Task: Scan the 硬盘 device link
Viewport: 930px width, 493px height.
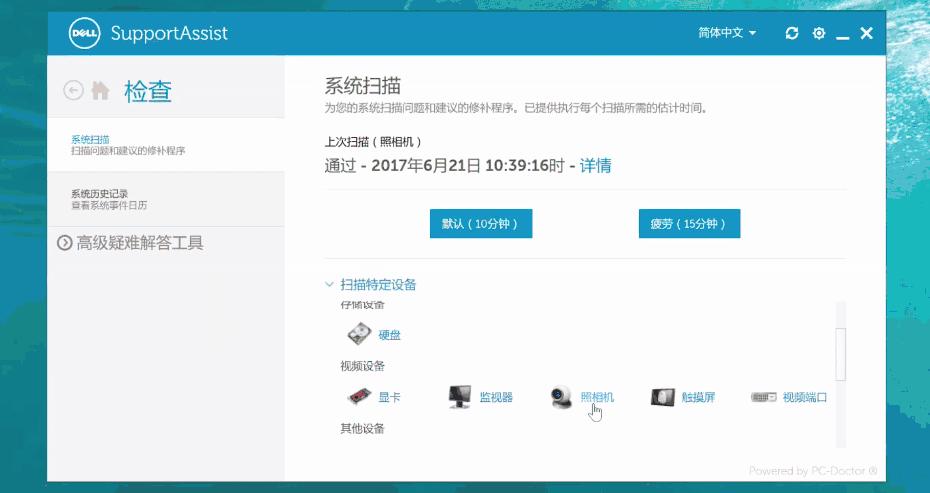Action: click(x=390, y=335)
